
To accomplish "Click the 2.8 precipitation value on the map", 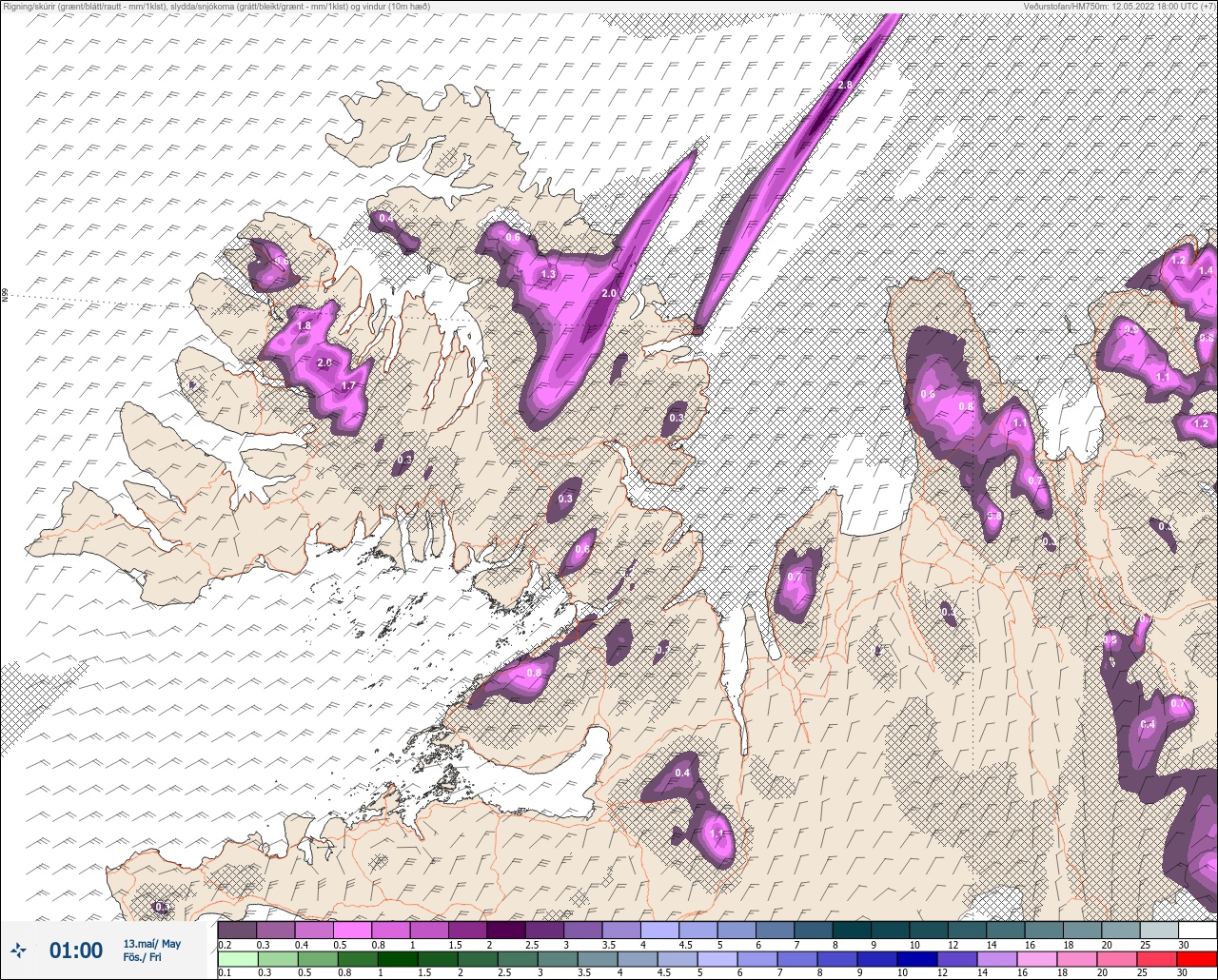I will [844, 86].
